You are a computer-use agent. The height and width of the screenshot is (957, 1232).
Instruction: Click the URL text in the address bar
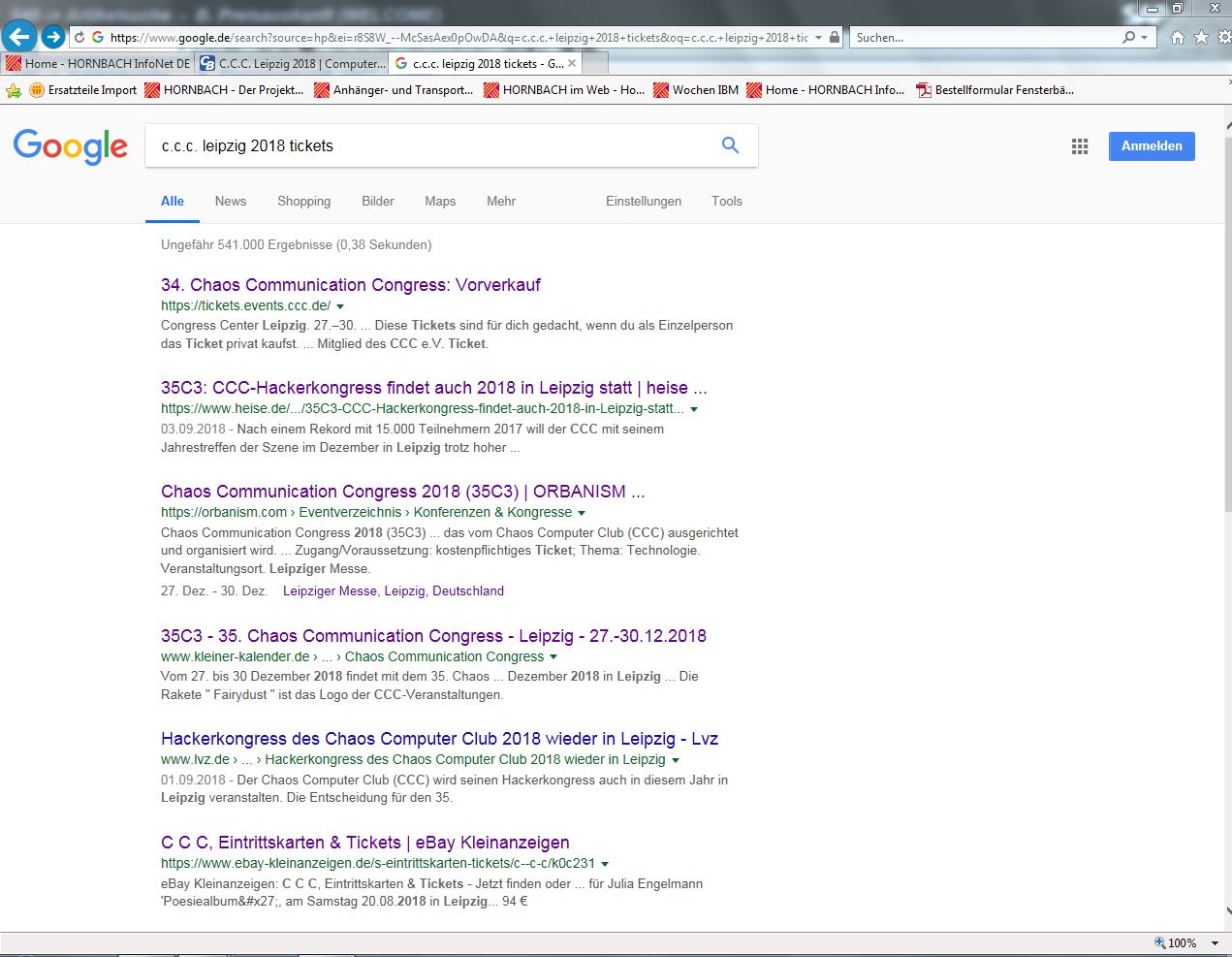click(458, 38)
